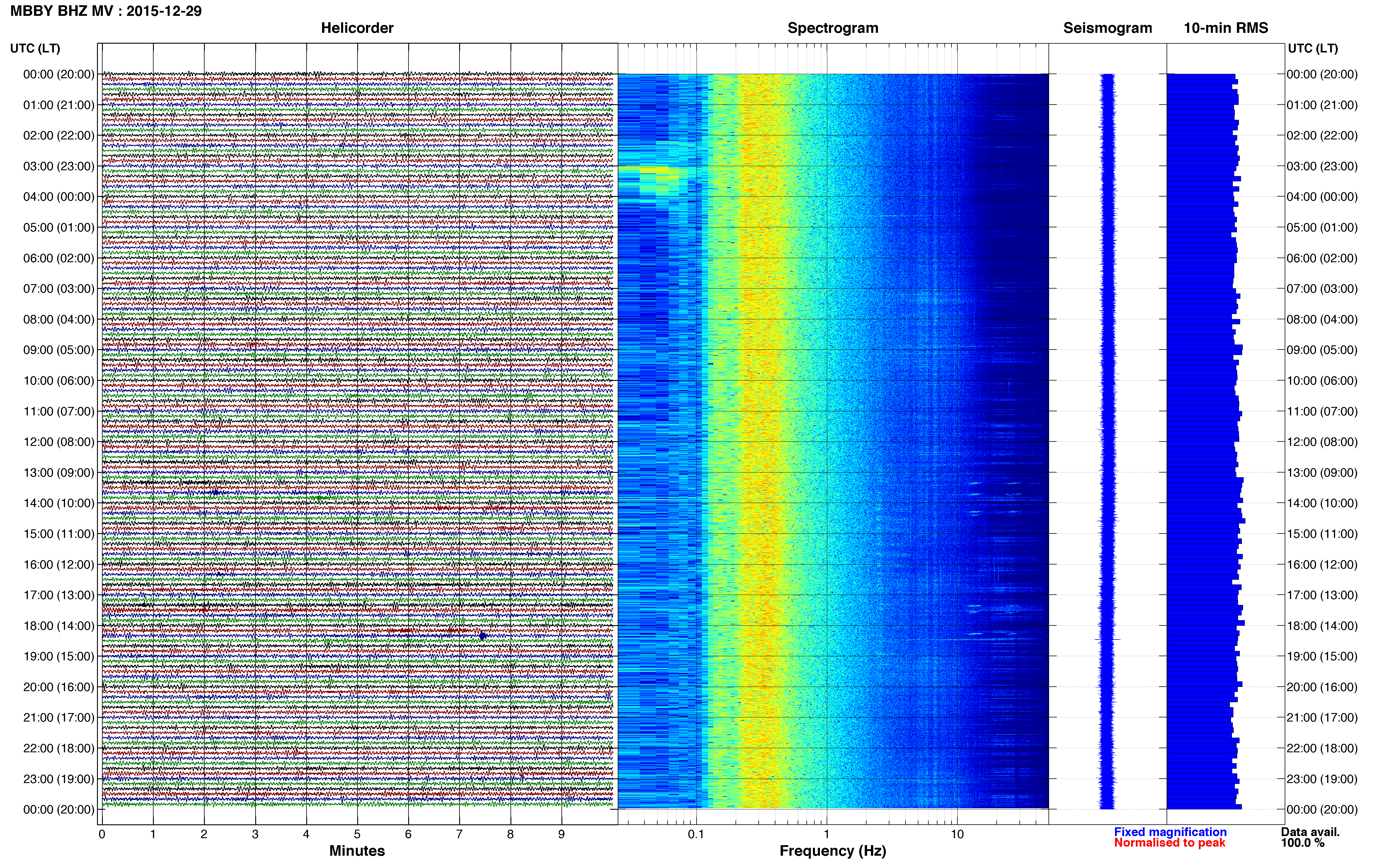This screenshot has height=868, width=1389.
Task: Select the 17:00 (13:00) label on right axis
Action: (1322, 595)
